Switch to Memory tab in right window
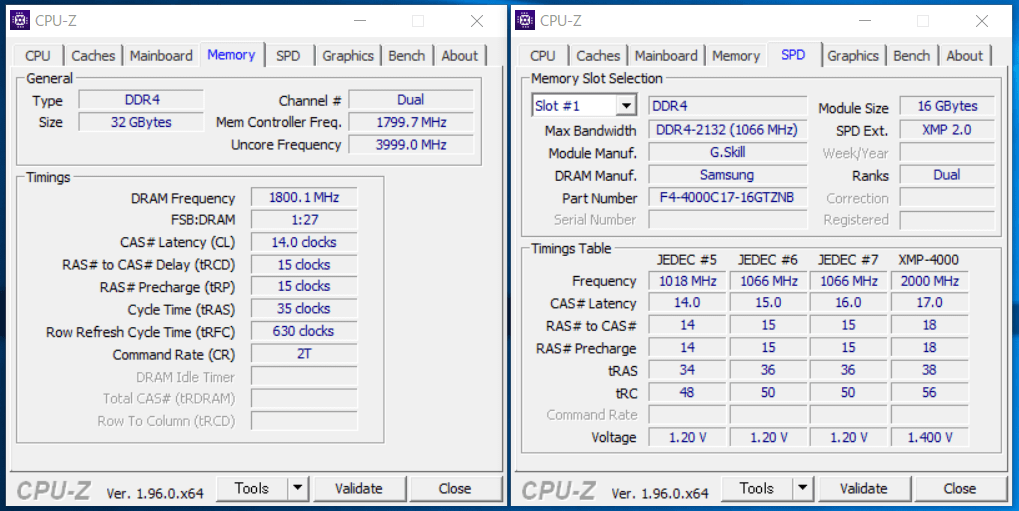Screen dimensions: 1019x511 [x=736, y=56]
